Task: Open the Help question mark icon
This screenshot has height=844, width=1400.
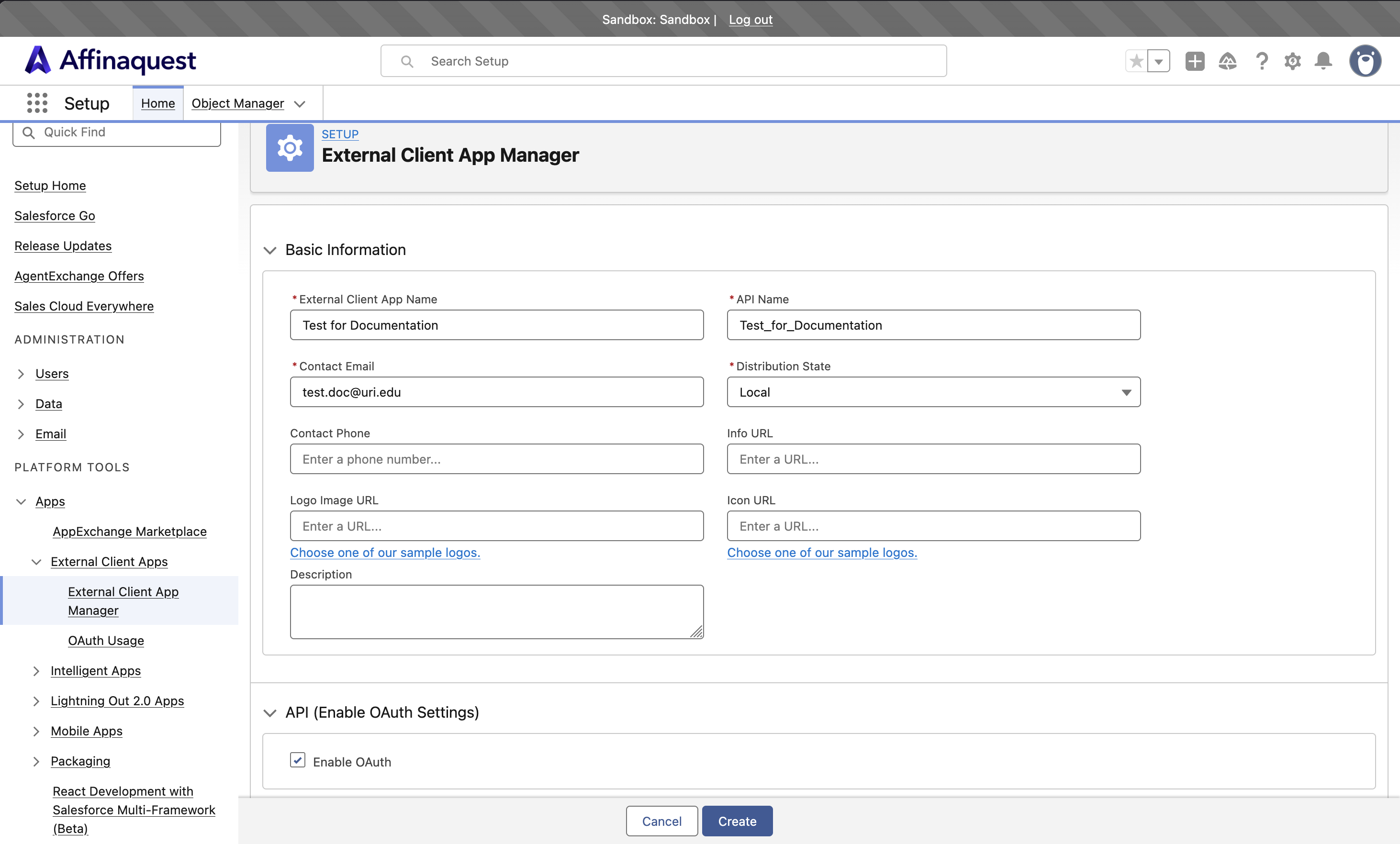Action: [1261, 61]
